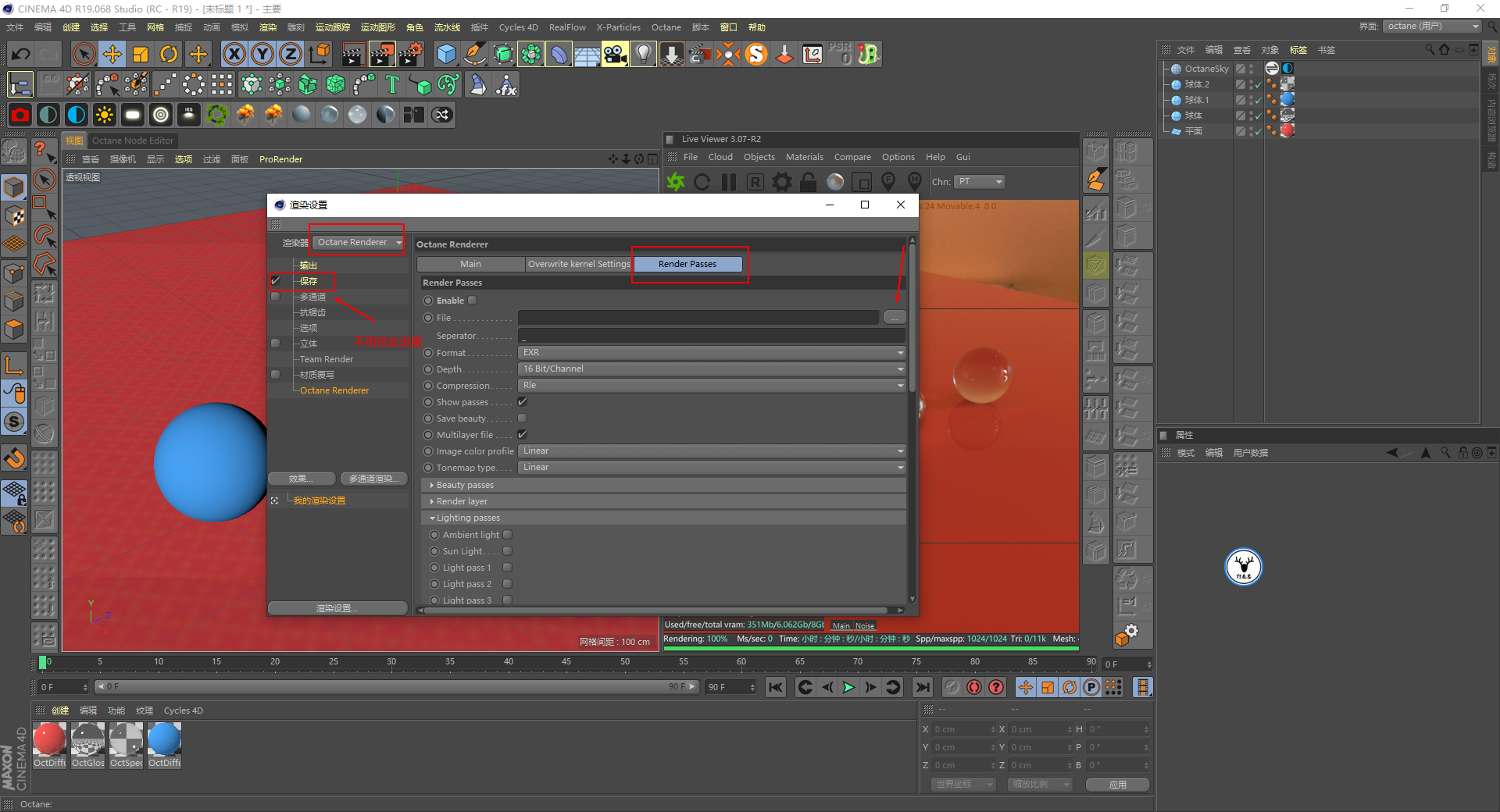Click the MoText T icon
This screenshot has width=1500, height=812.
click(x=392, y=84)
